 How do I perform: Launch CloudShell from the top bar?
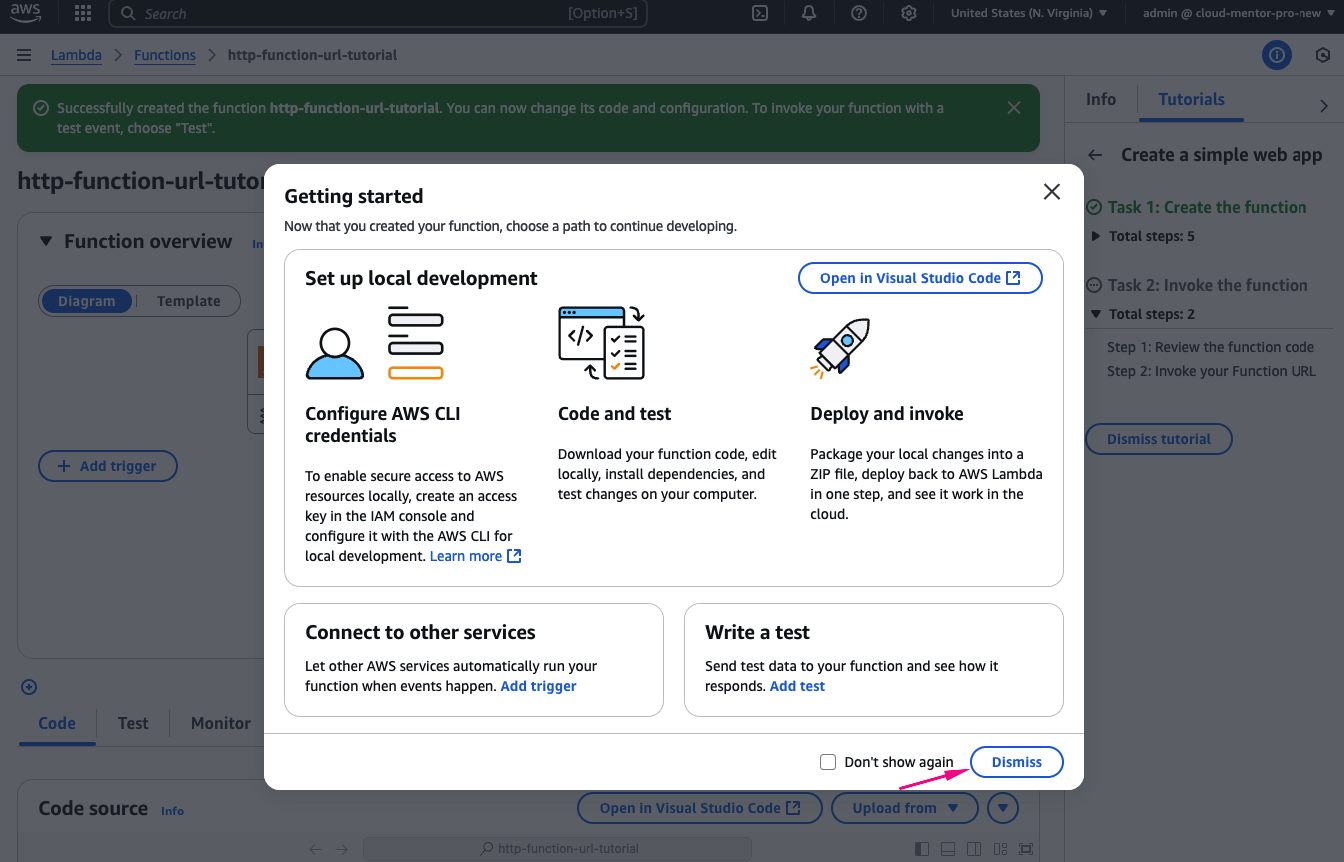click(760, 14)
